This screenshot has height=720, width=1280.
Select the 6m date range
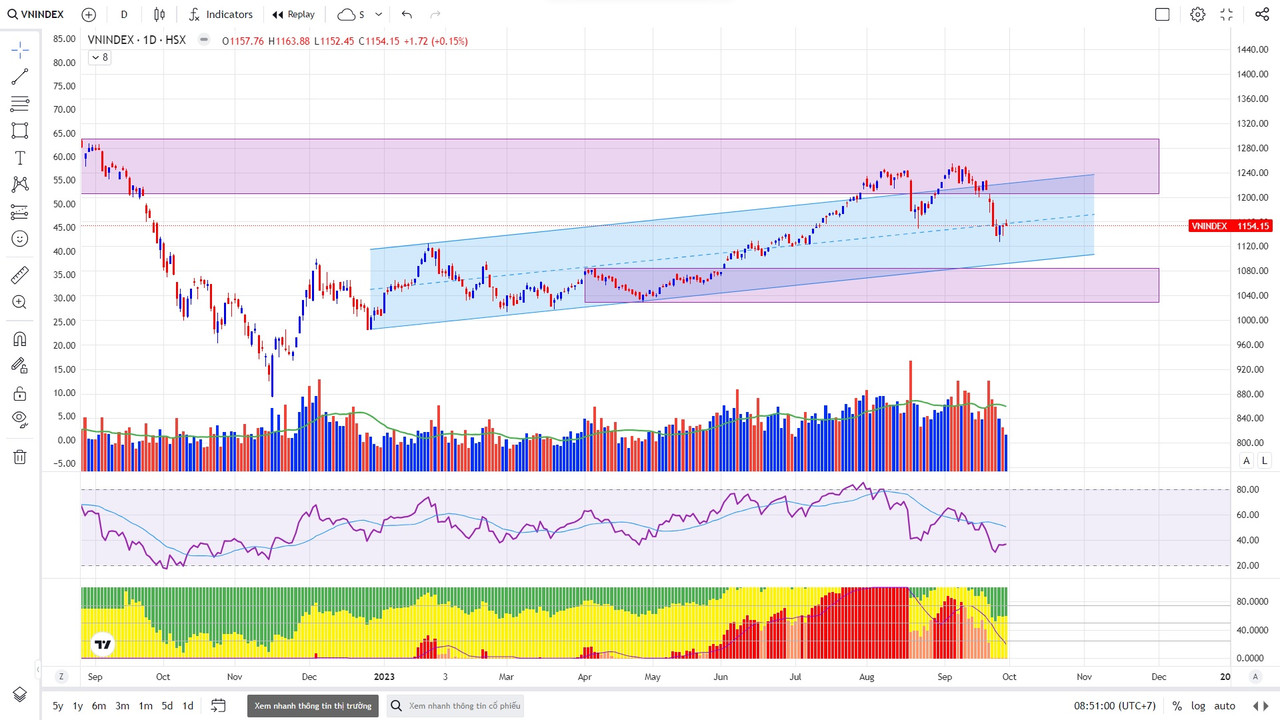coord(99,706)
